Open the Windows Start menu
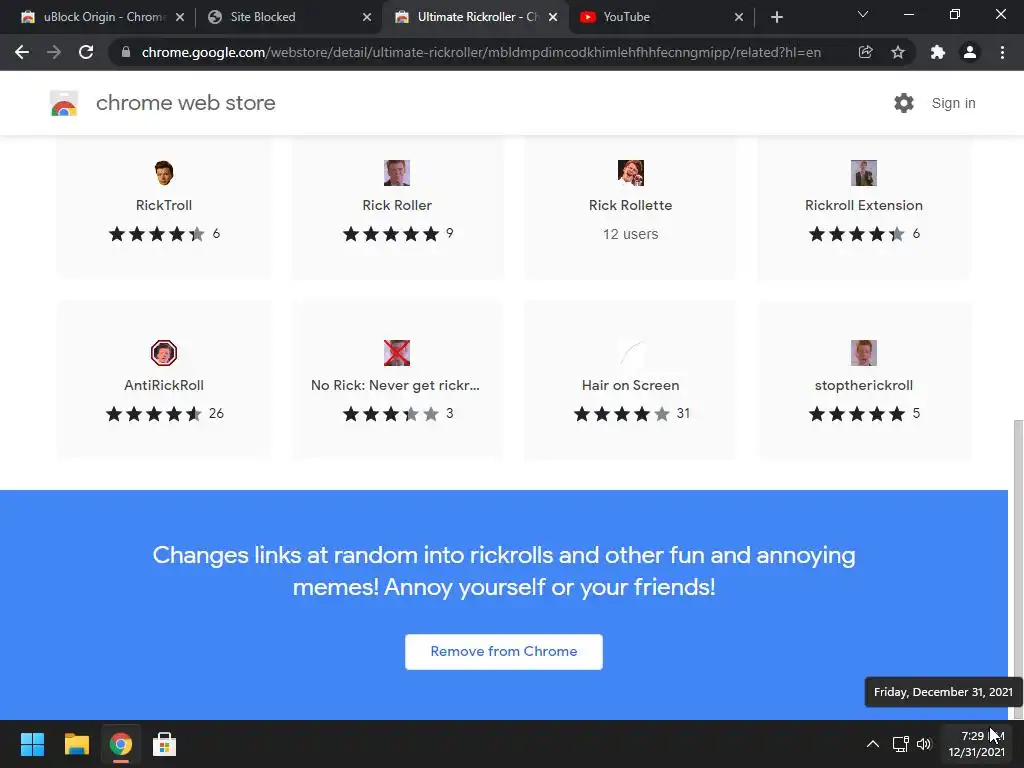 32,744
